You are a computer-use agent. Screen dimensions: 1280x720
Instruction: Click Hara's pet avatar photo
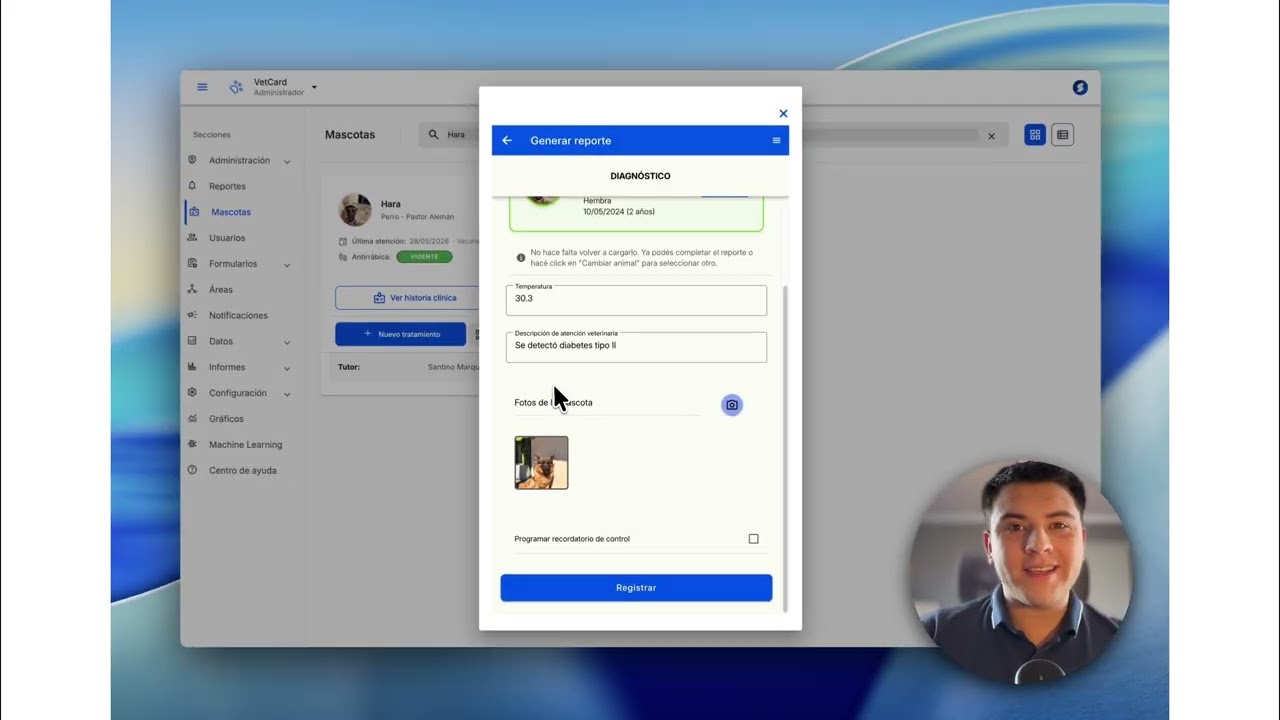pos(355,210)
